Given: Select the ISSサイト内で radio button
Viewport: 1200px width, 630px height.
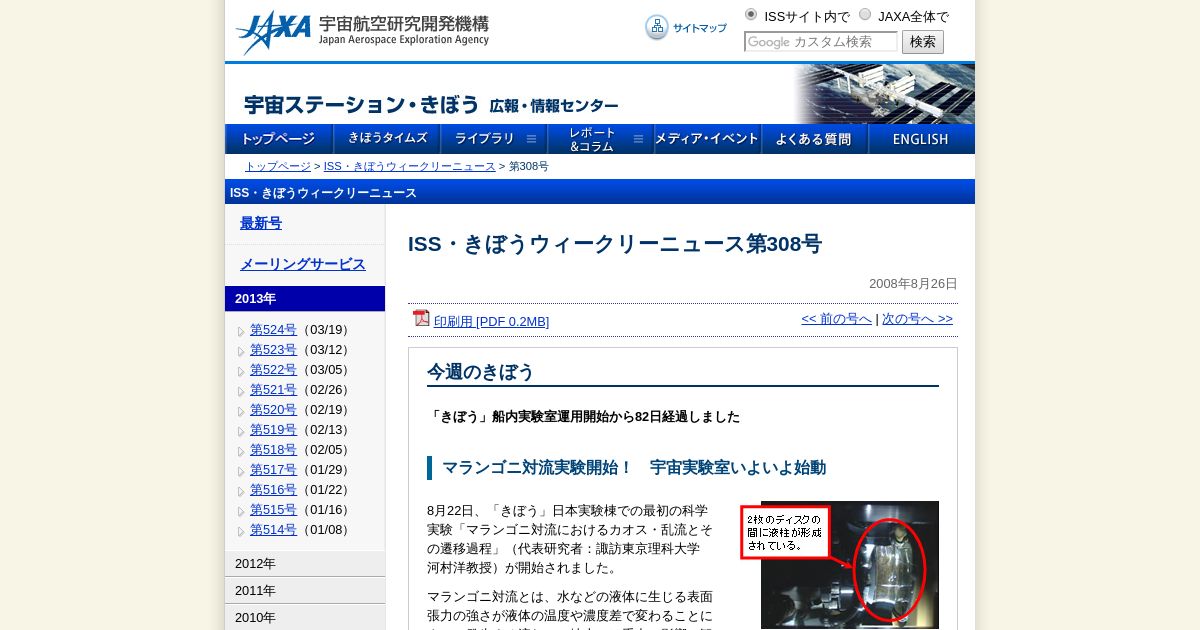Looking at the screenshot, I should (751, 15).
